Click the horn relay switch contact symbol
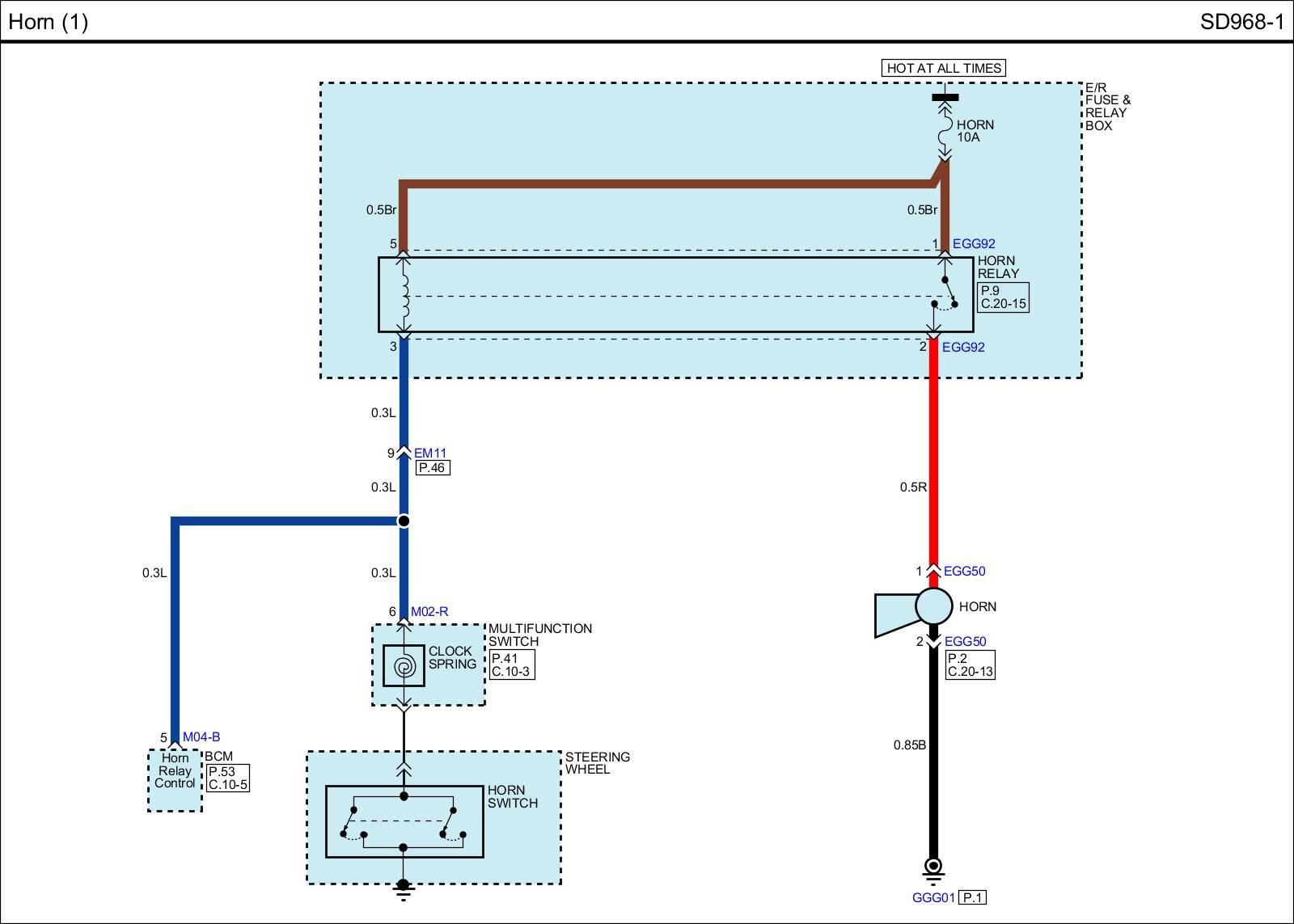 [945, 294]
